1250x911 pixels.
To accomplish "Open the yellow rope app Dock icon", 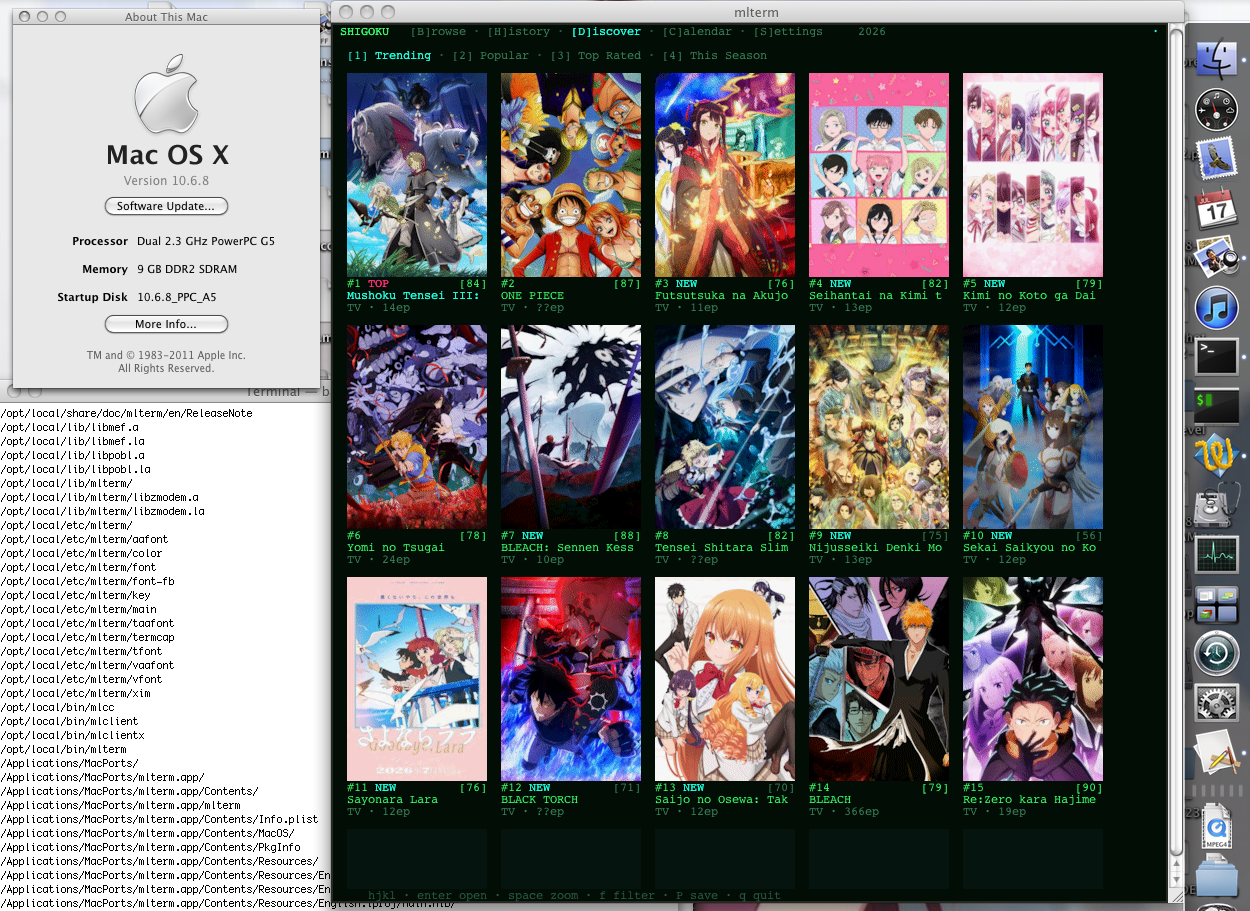I will [1217, 455].
